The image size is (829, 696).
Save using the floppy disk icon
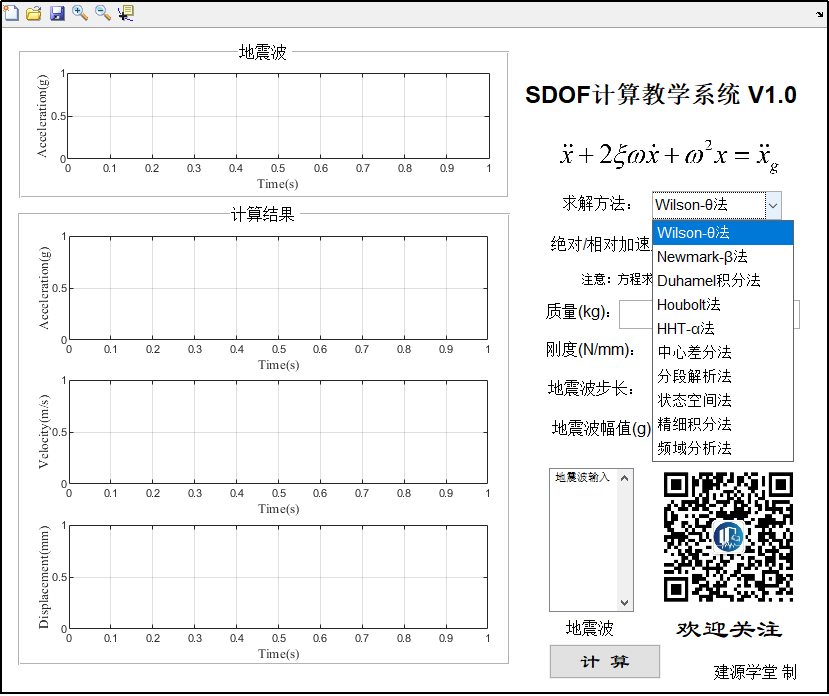point(57,13)
